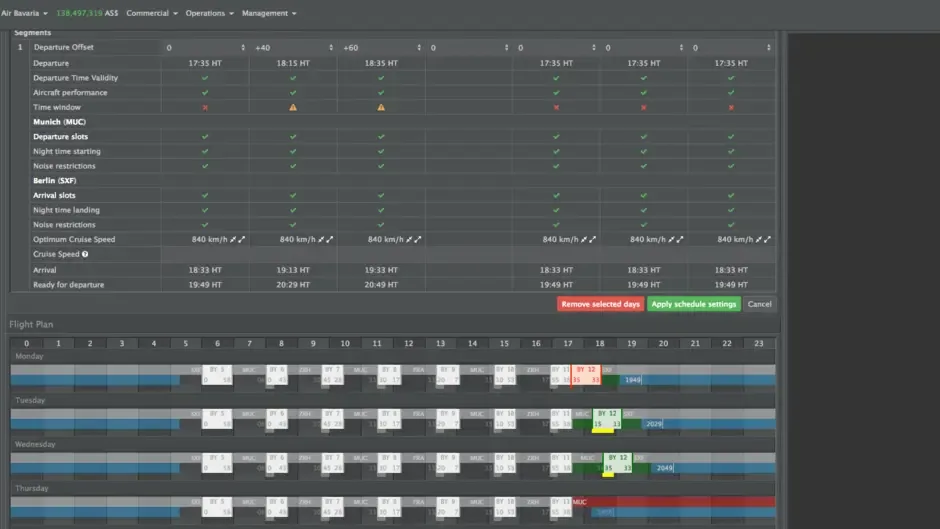Click the warning triangle in the +40 column
Screen dimensions: 940x529
[293, 107]
